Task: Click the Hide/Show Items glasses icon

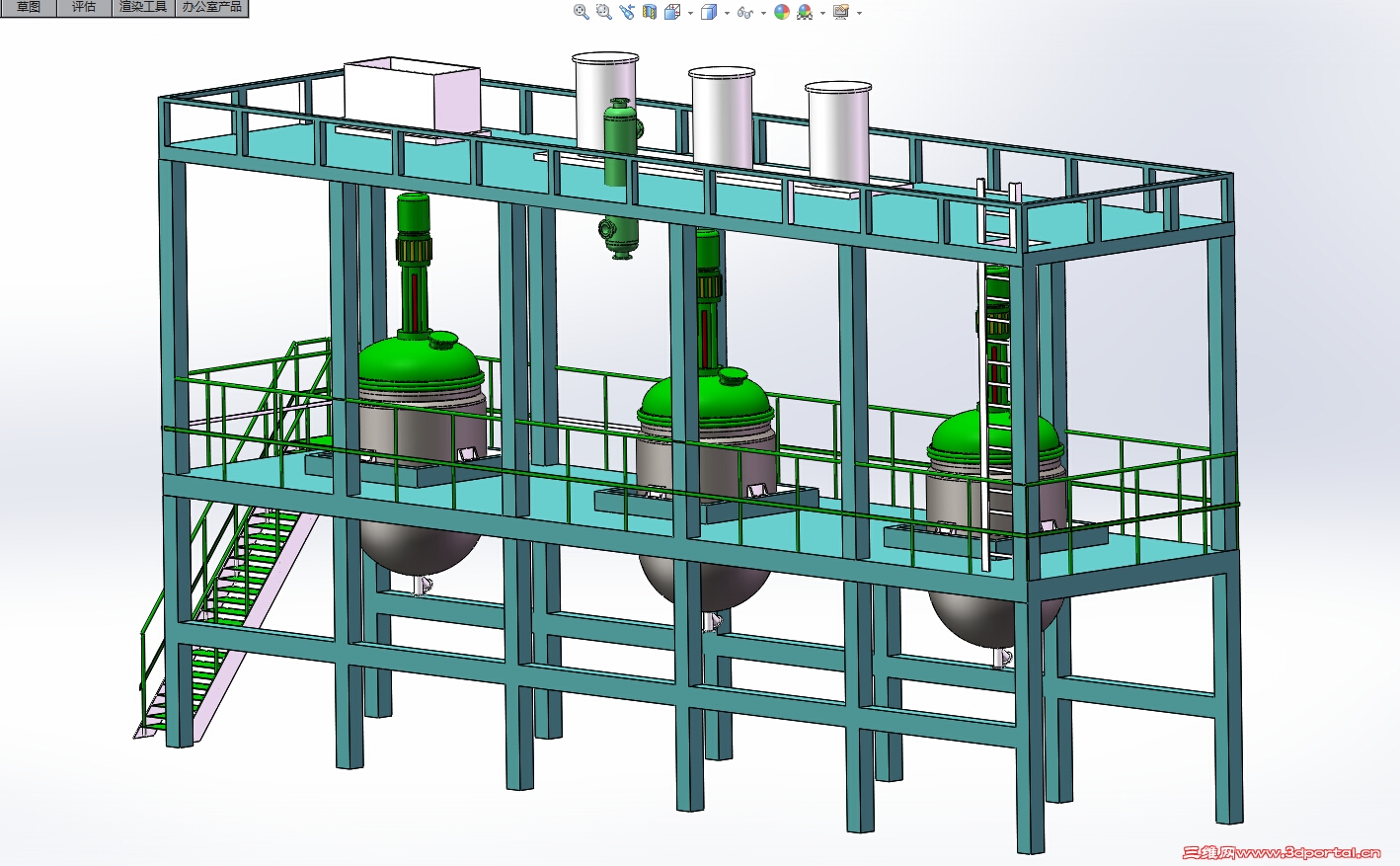Action: [x=744, y=13]
